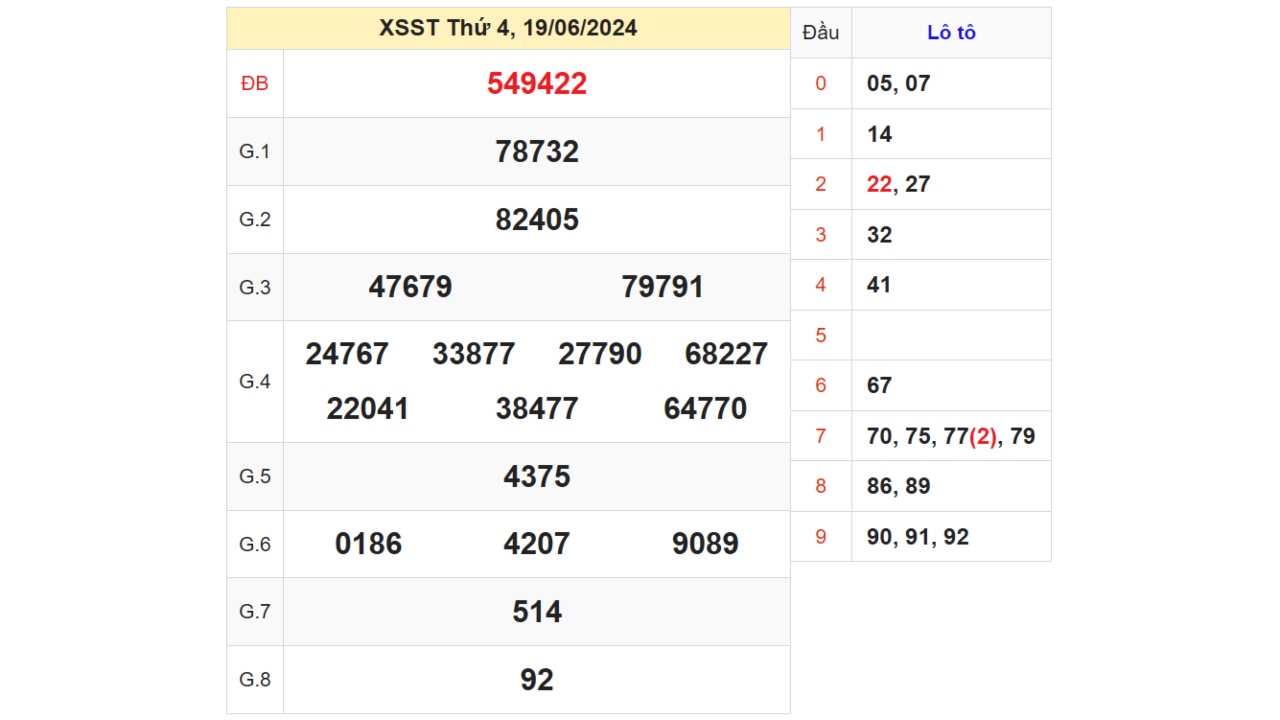Click the Đầu column header
This screenshot has height=720, width=1280.
click(x=821, y=33)
